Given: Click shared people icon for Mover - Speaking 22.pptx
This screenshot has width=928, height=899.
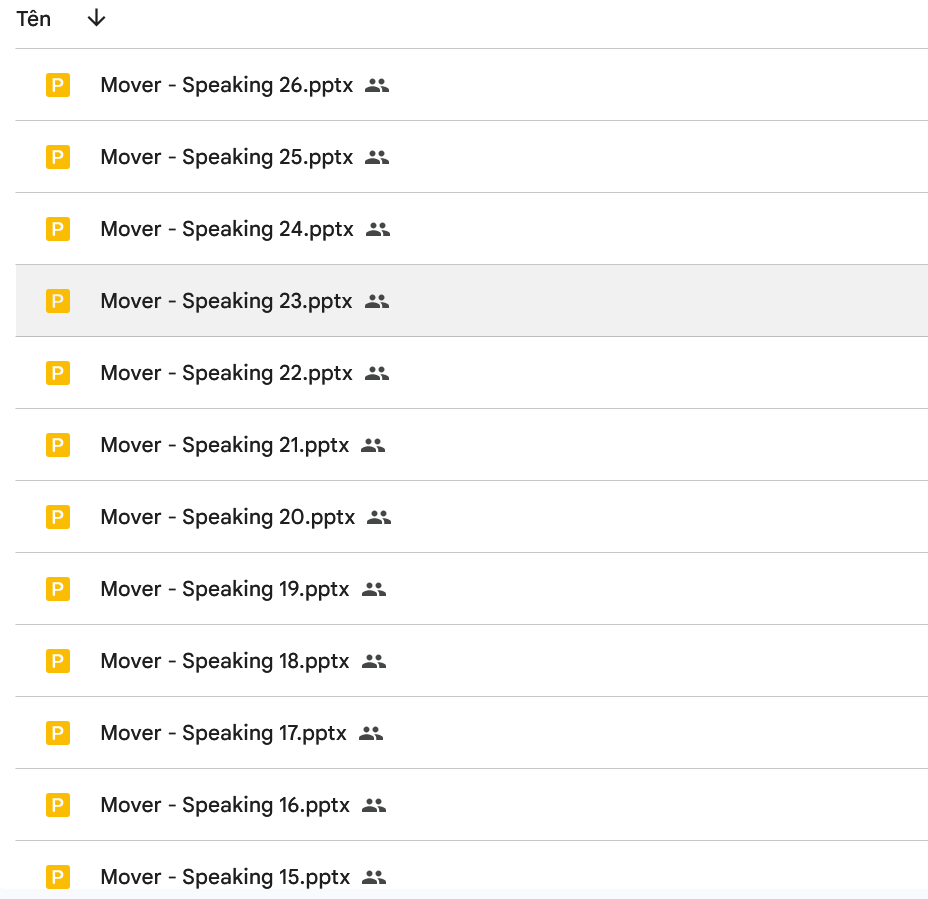Looking at the screenshot, I should [x=377, y=373].
